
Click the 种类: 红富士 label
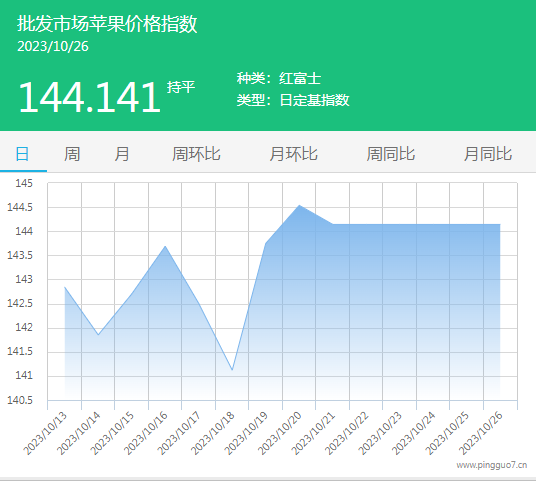click(x=279, y=78)
